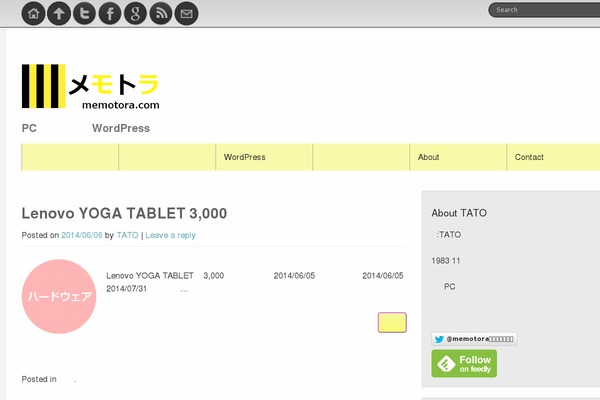The width and height of the screenshot is (600, 400).
Task: Click the Home icon in top bar
Action: click(x=33, y=13)
